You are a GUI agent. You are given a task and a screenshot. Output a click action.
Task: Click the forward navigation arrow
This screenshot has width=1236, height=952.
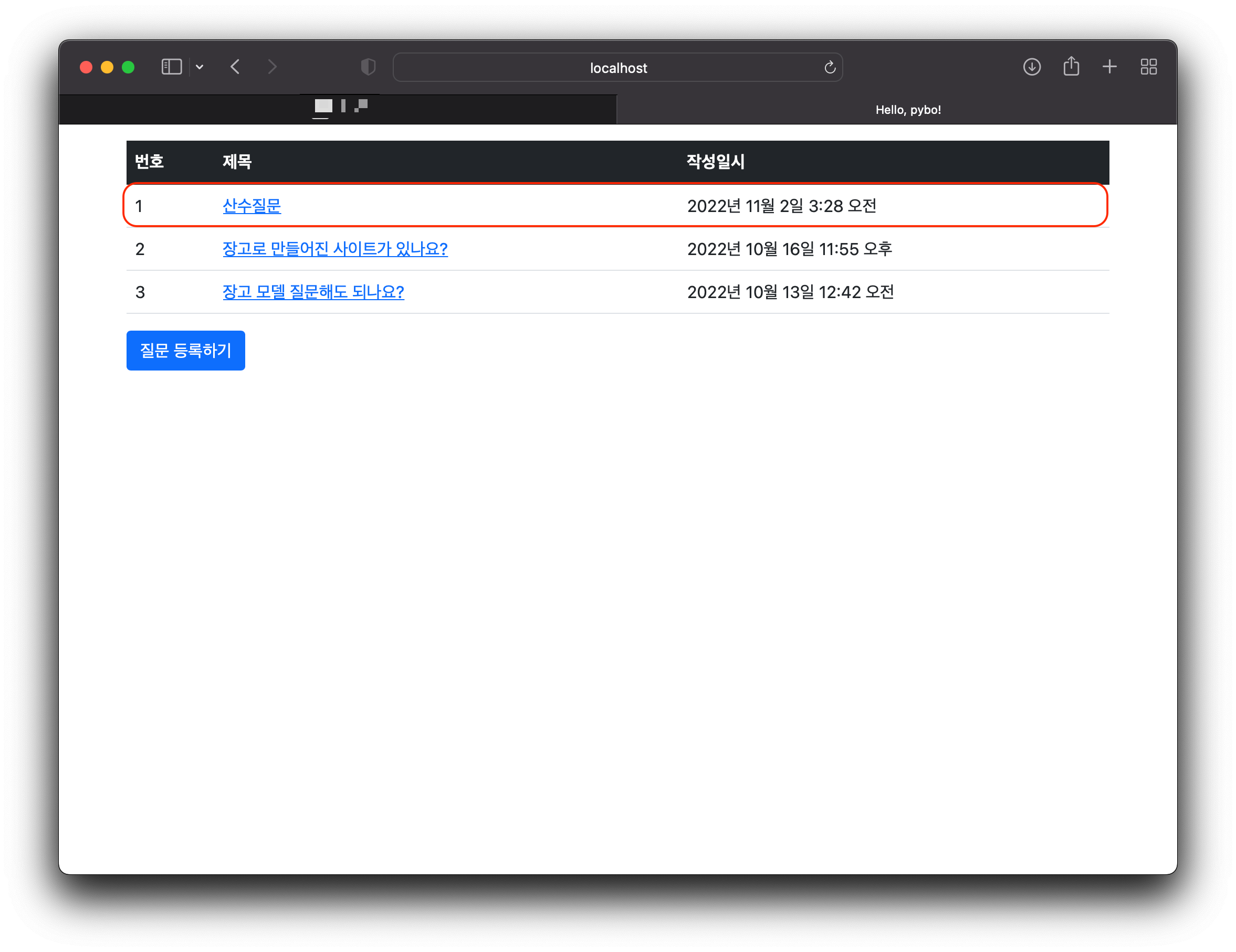tap(272, 67)
